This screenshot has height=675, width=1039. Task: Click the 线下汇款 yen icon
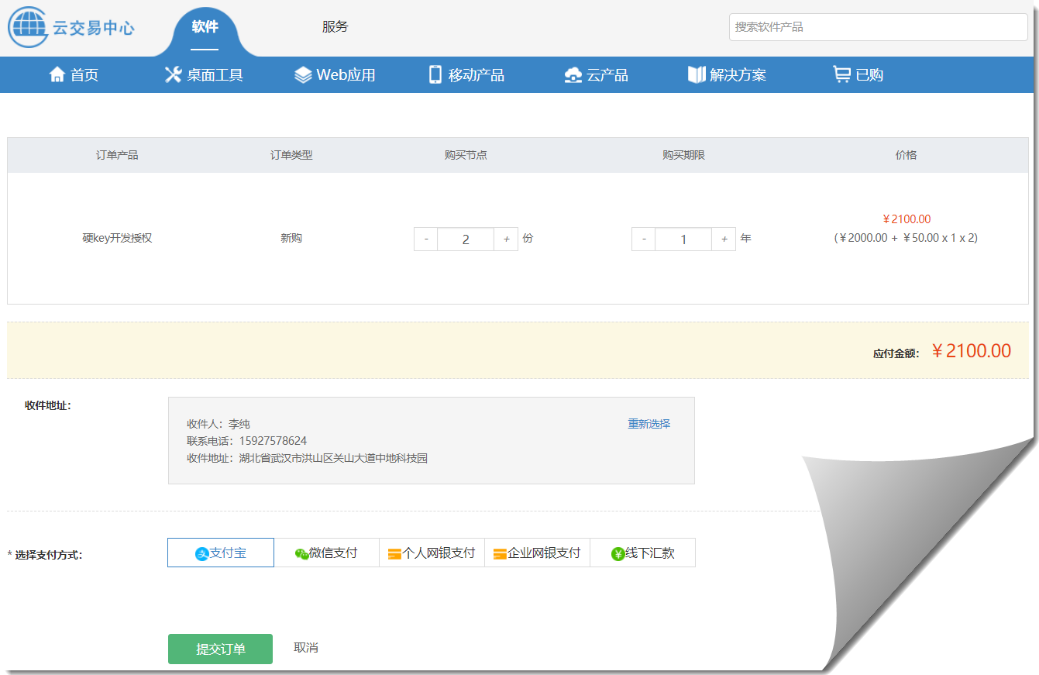[618, 554]
